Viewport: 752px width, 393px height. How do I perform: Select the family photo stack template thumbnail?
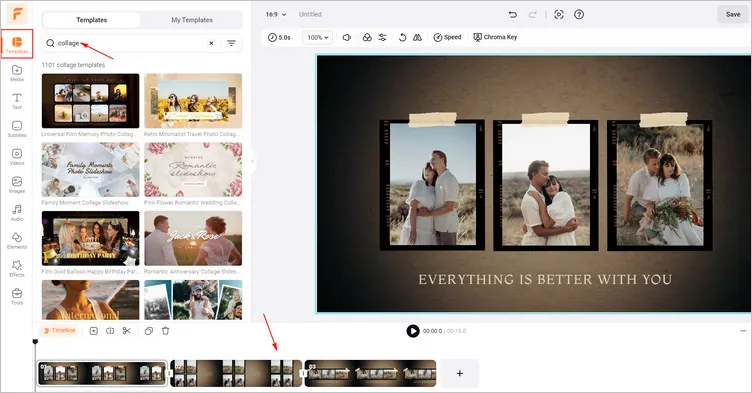coord(193,300)
